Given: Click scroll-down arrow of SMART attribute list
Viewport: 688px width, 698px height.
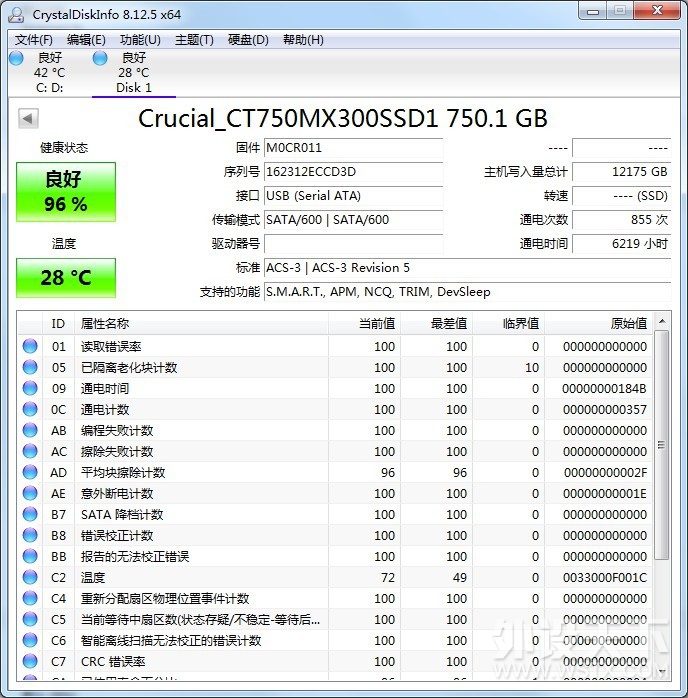Looking at the screenshot, I should [662, 671].
